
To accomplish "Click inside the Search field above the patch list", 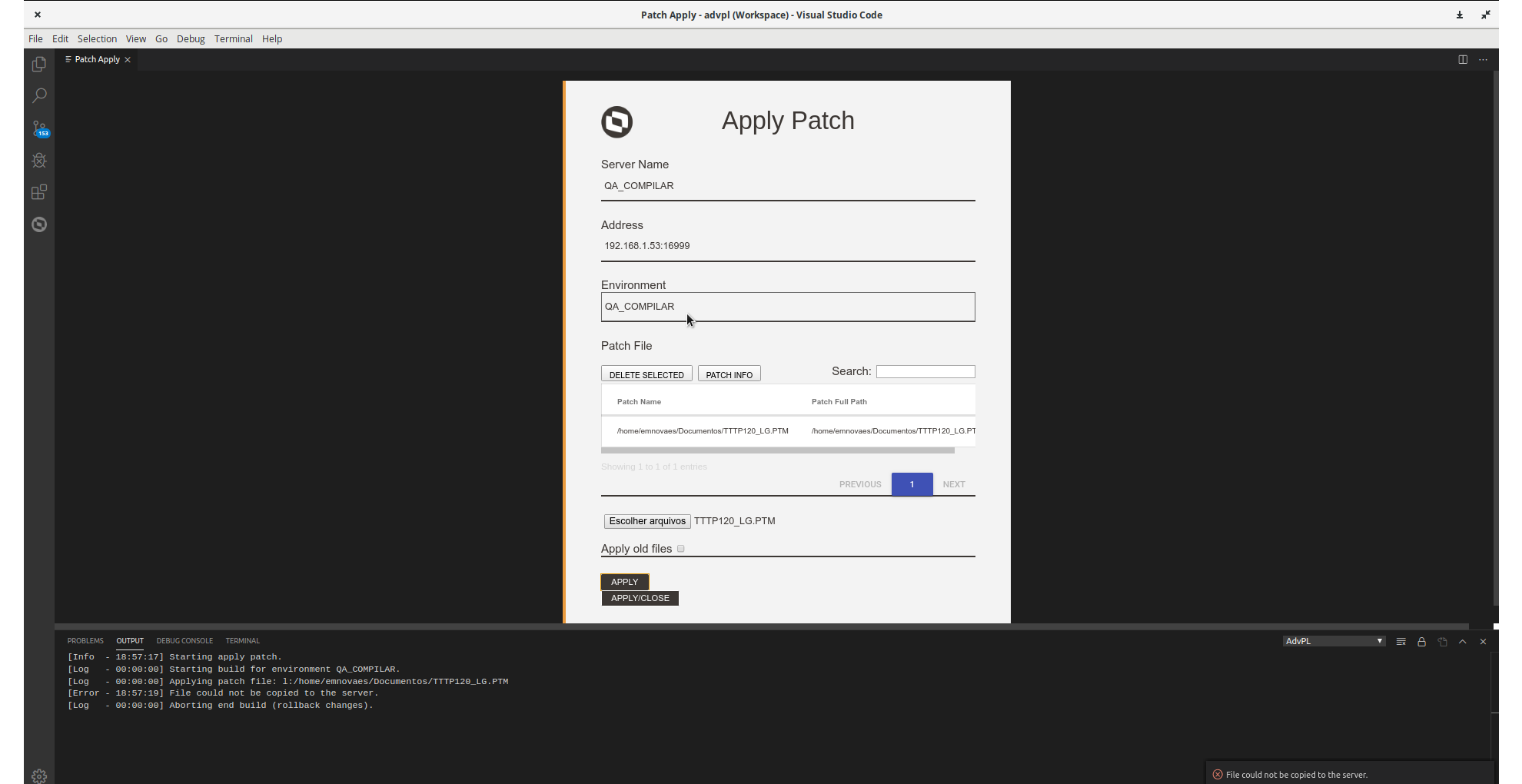I will pyautogui.click(x=925, y=371).
